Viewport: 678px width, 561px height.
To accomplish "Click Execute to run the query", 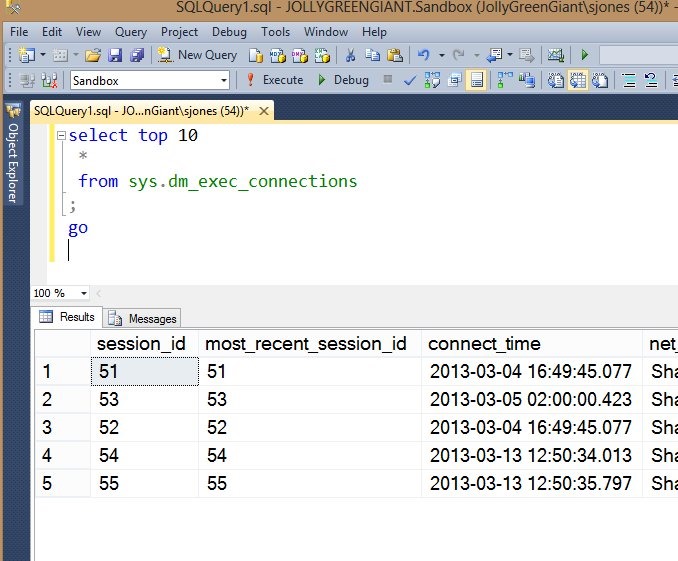I will point(274,80).
